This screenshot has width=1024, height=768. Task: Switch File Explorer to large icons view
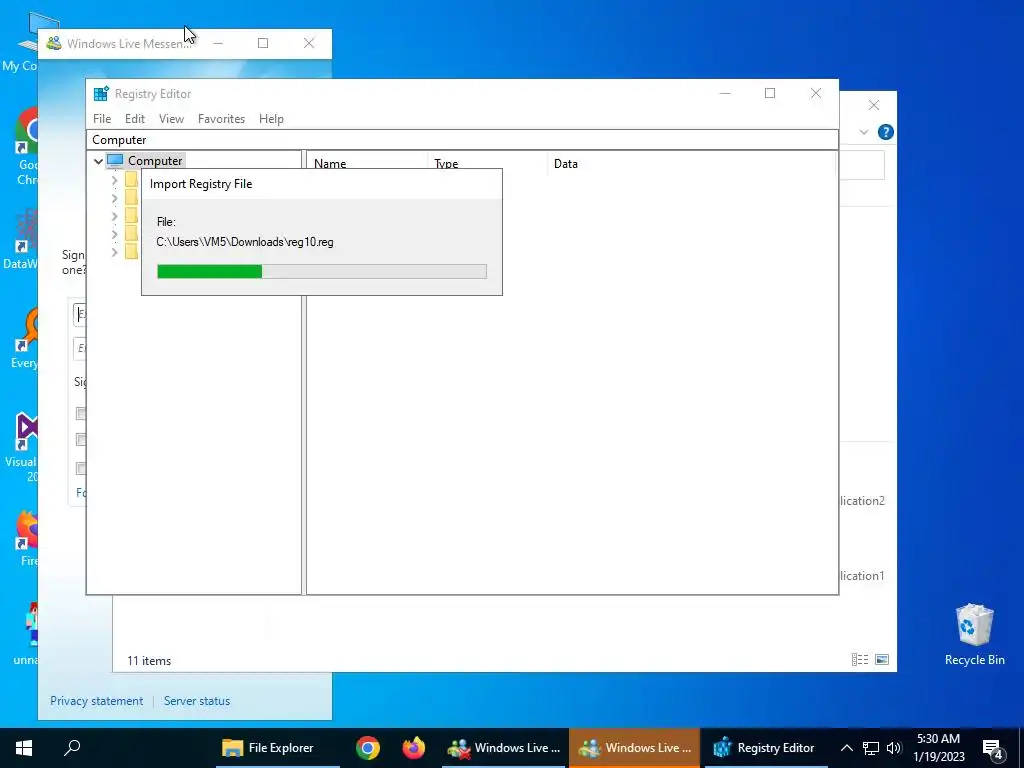click(882, 660)
